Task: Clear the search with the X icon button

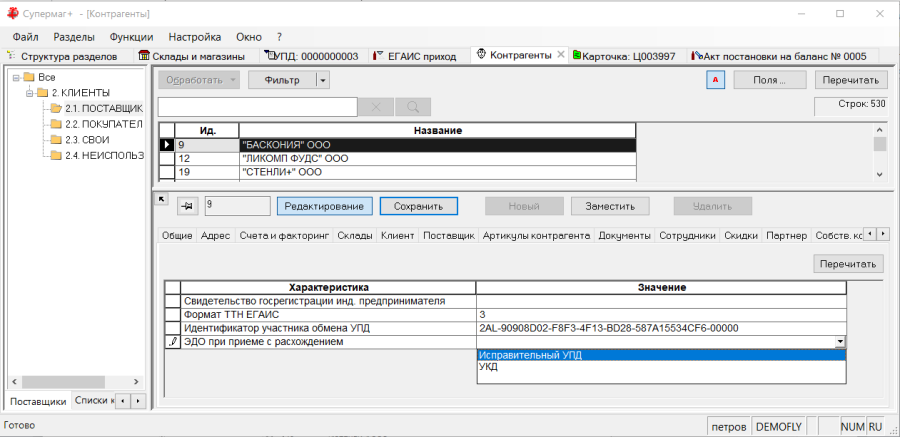Action: pos(376,107)
